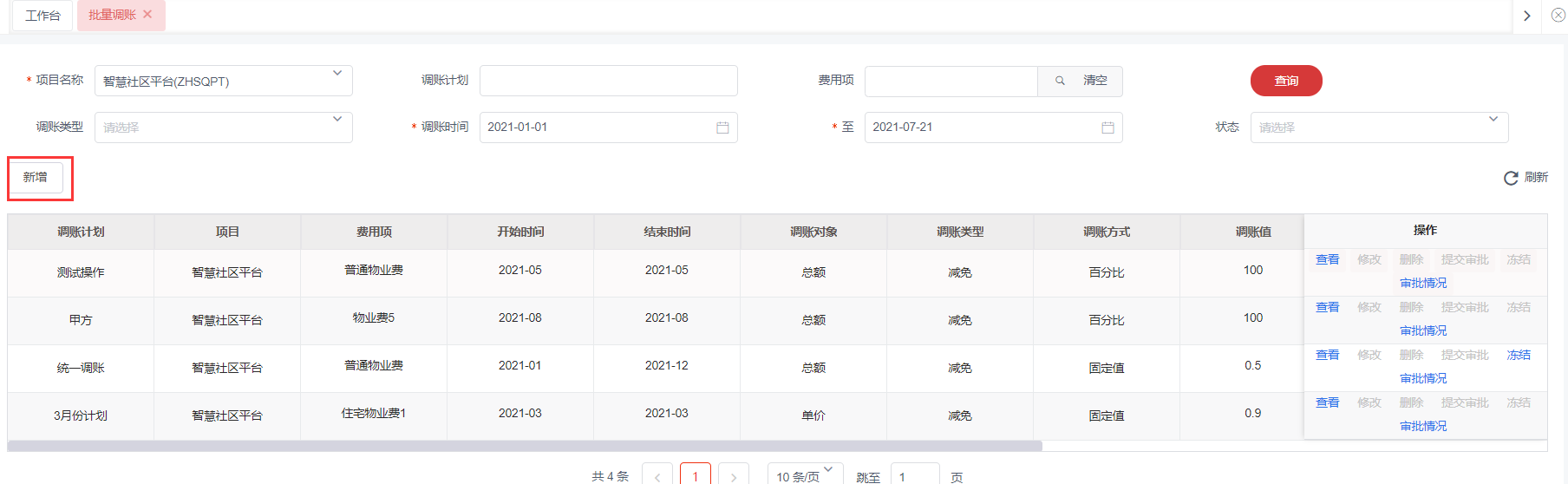Click the 测试操作 cell
Viewport: 1568px width, 484px height.
(81, 272)
